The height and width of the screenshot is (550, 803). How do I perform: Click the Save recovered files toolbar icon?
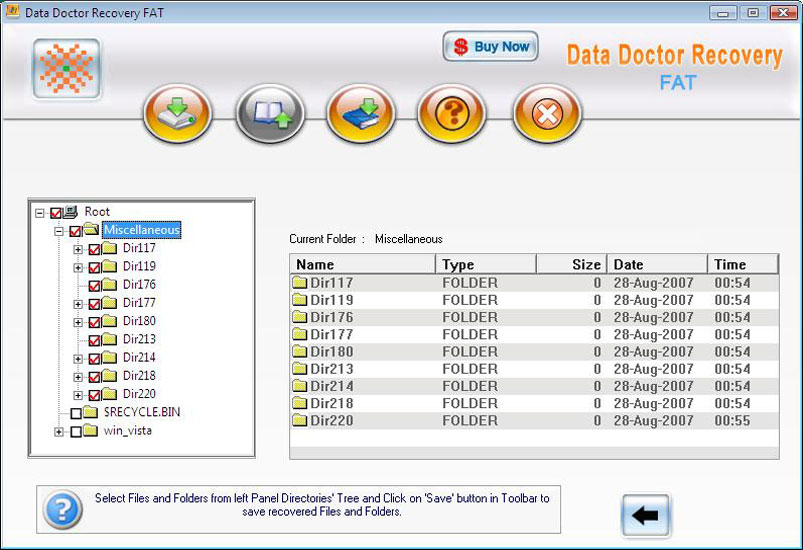[361, 114]
